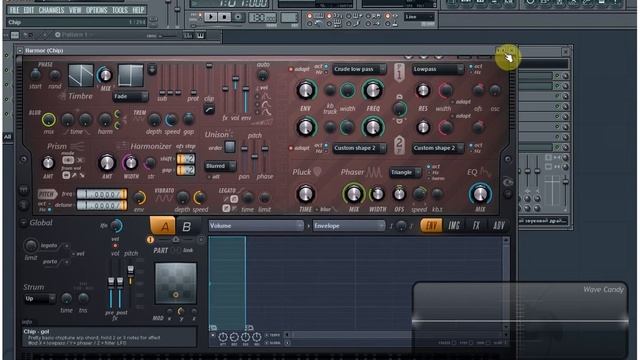Select part B in Harmor

pyautogui.click(x=187, y=226)
